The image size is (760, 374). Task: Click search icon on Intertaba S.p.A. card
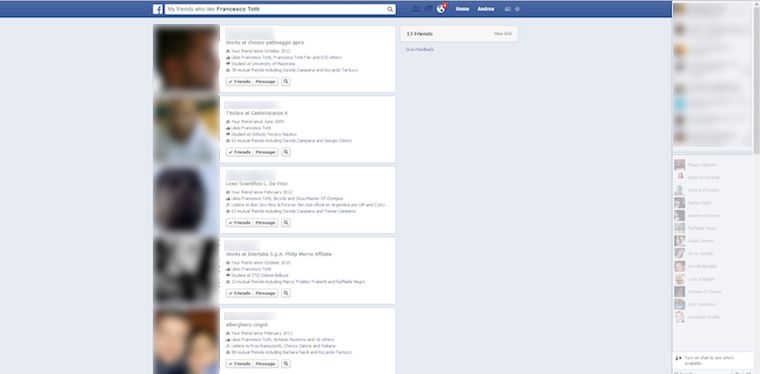click(x=286, y=293)
